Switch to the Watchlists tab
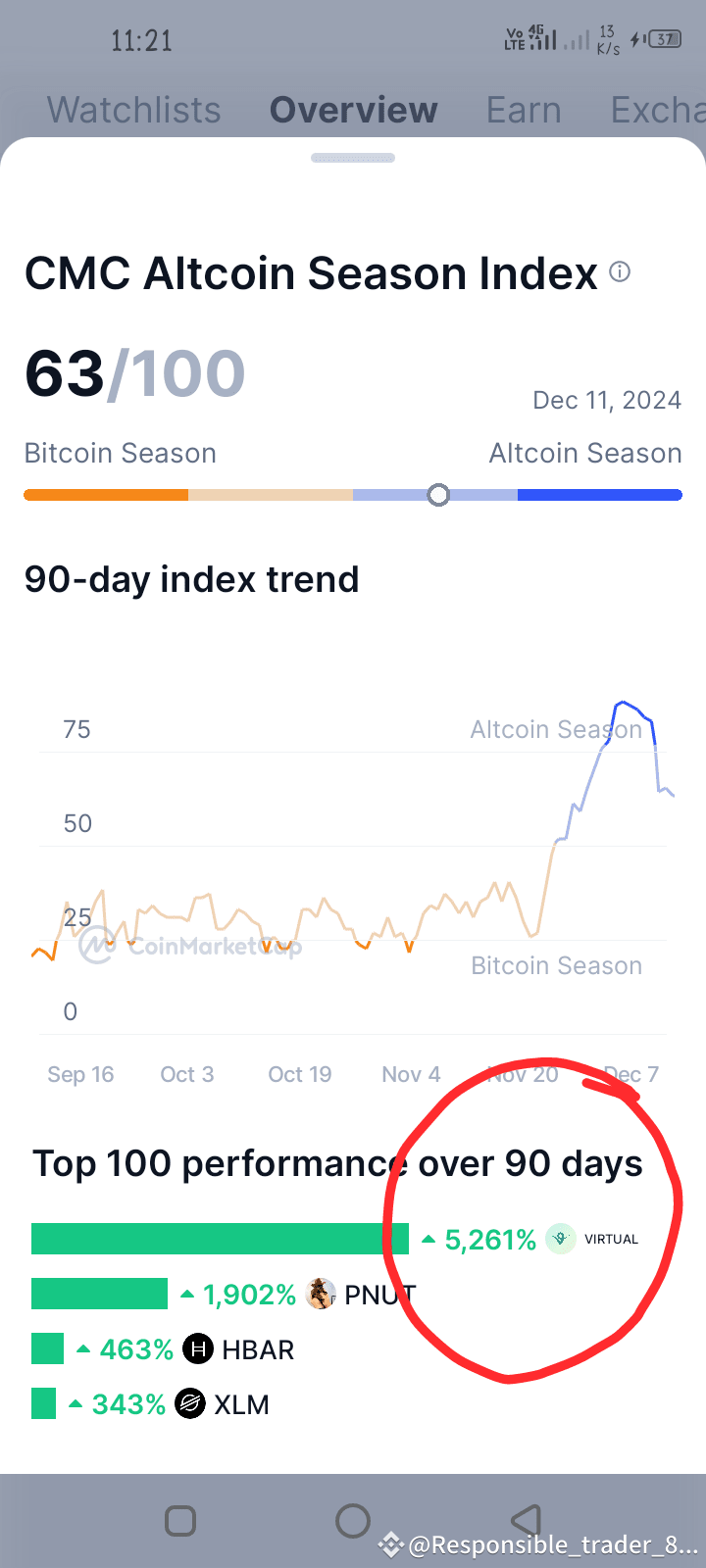This screenshot has width=706, height=1568. click(x=134, y=110)
